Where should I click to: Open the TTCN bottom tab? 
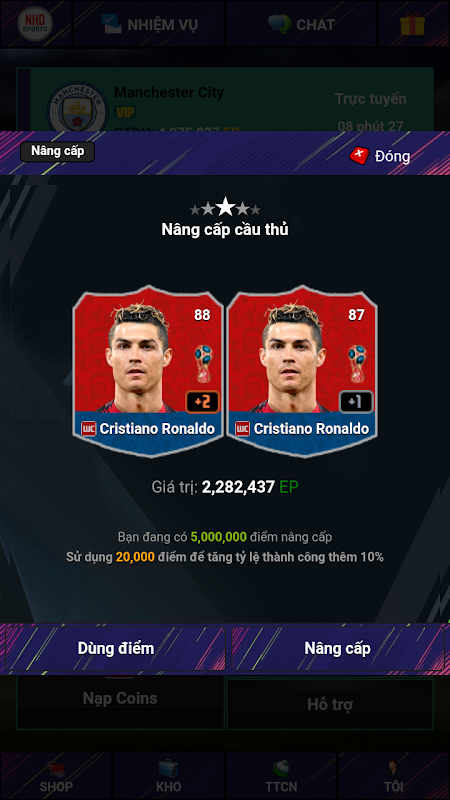point(281,776)
